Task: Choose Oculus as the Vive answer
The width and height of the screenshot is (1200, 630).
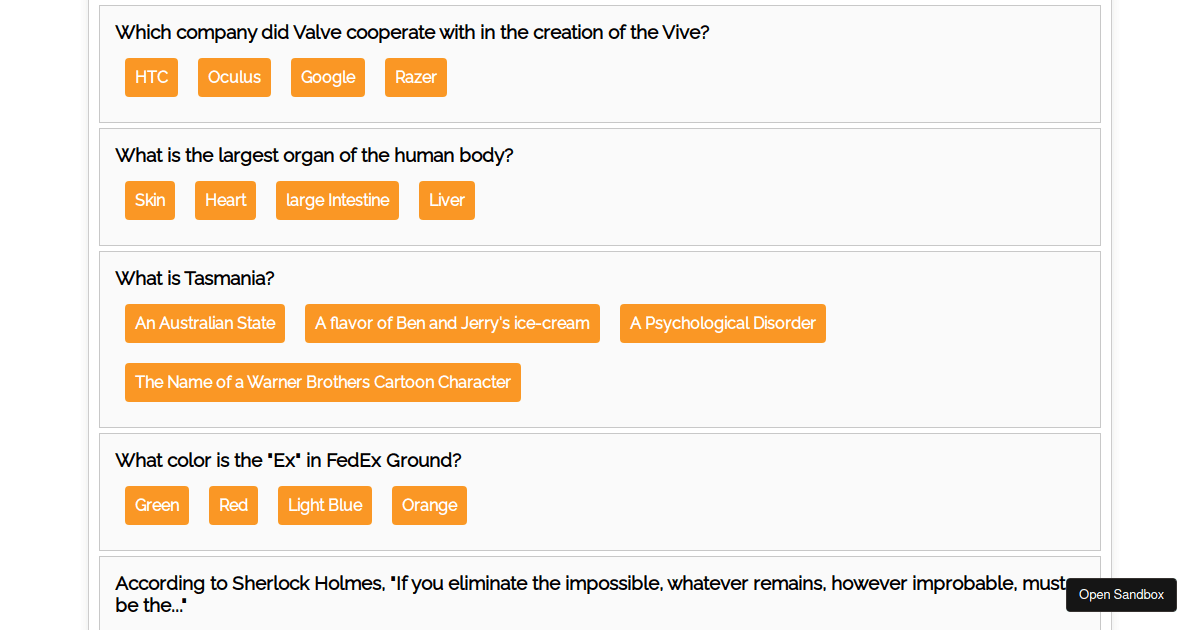Action: [x=234, y=77]
